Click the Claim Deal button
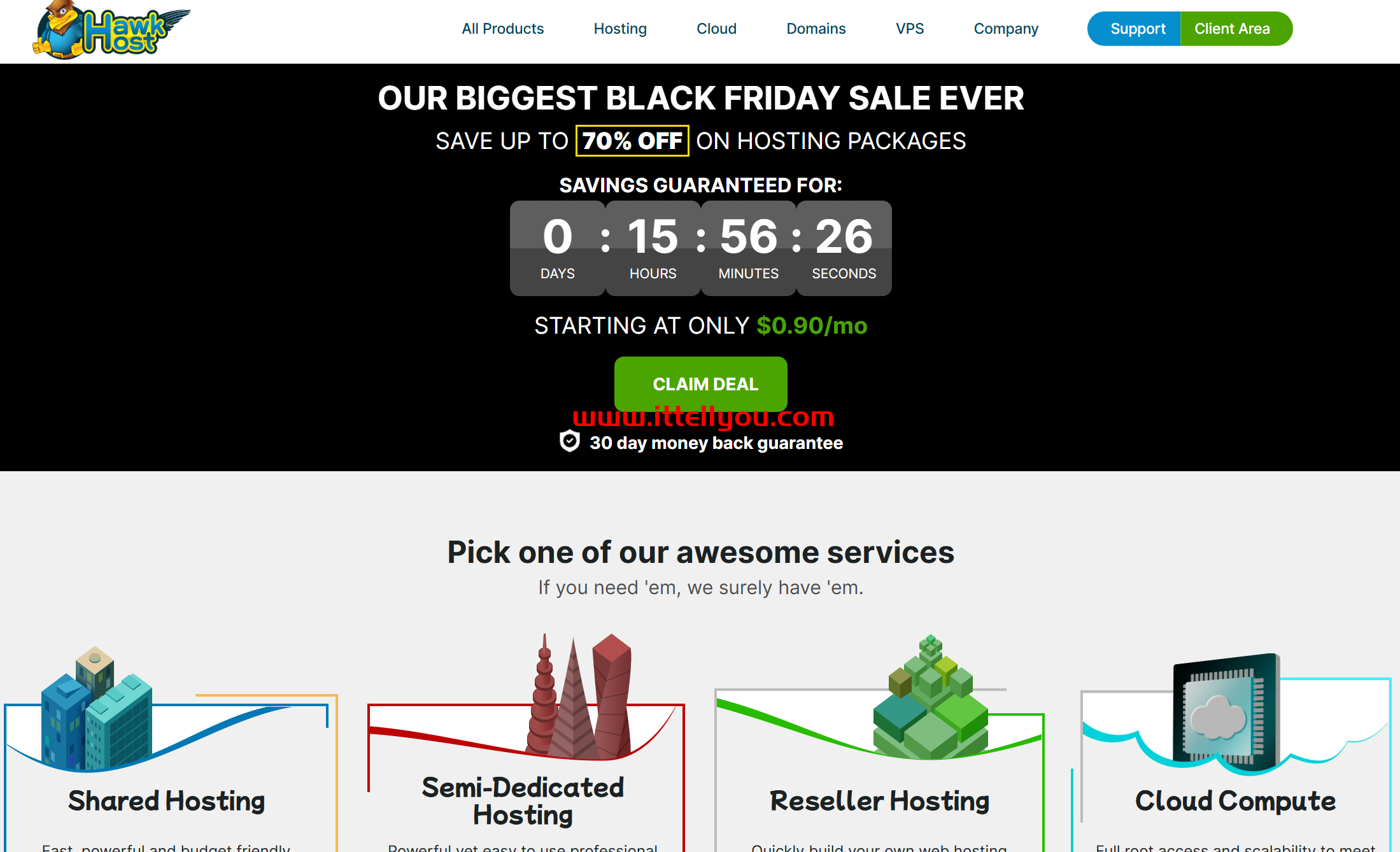 pyautogui.click(x=700, y=384)
